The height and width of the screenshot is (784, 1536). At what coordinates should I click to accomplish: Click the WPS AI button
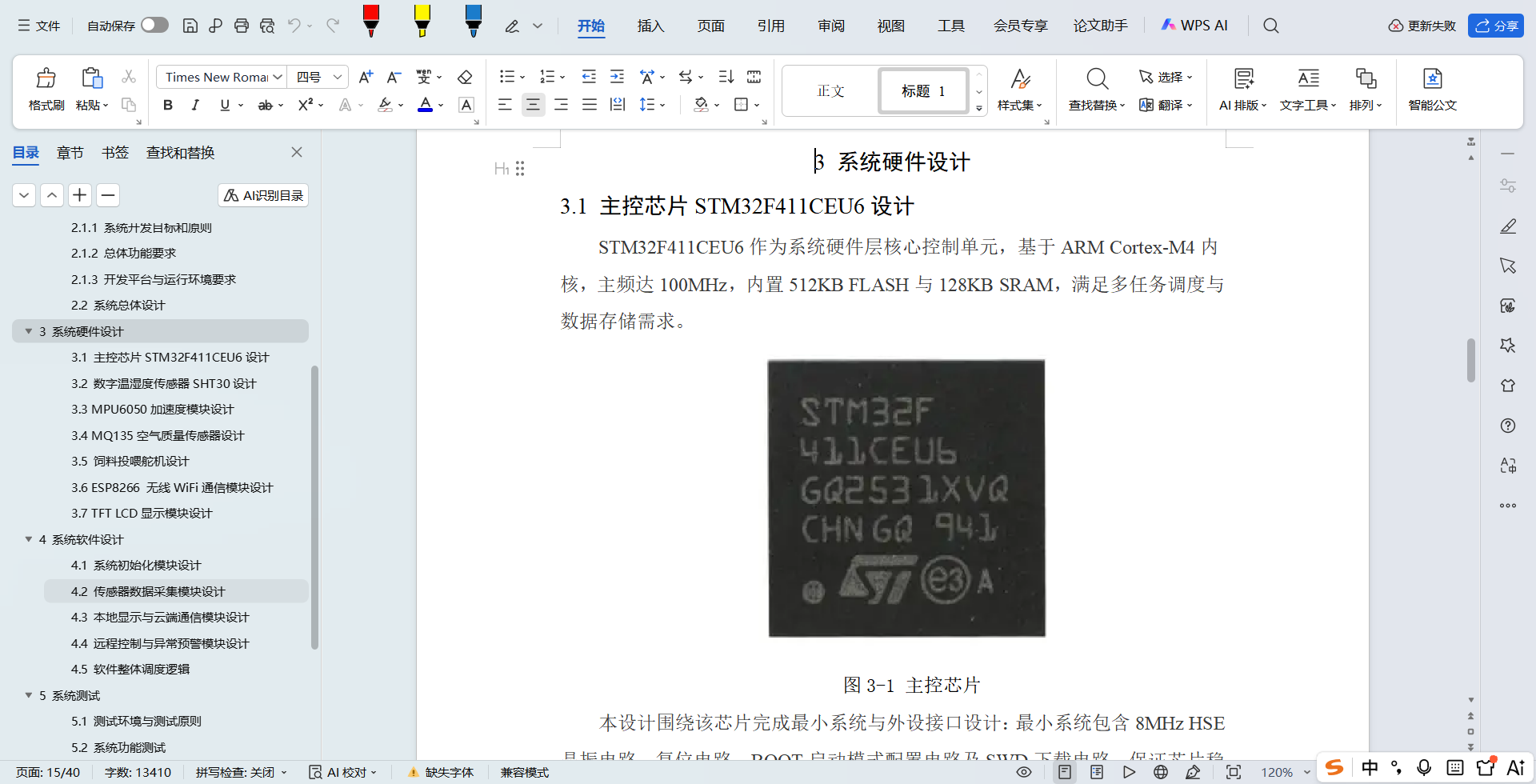(x=1194, y=26)
